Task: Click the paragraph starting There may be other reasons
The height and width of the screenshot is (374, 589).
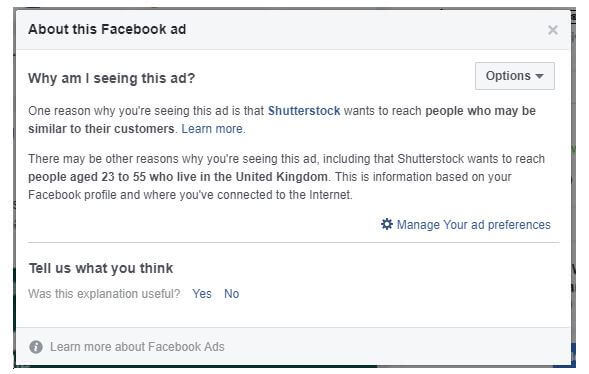Action: point(286,177)
